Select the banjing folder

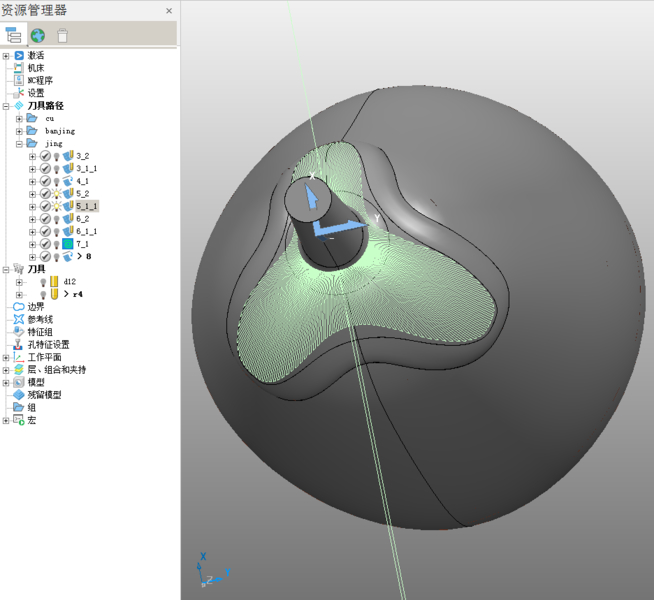click(59, 131)
